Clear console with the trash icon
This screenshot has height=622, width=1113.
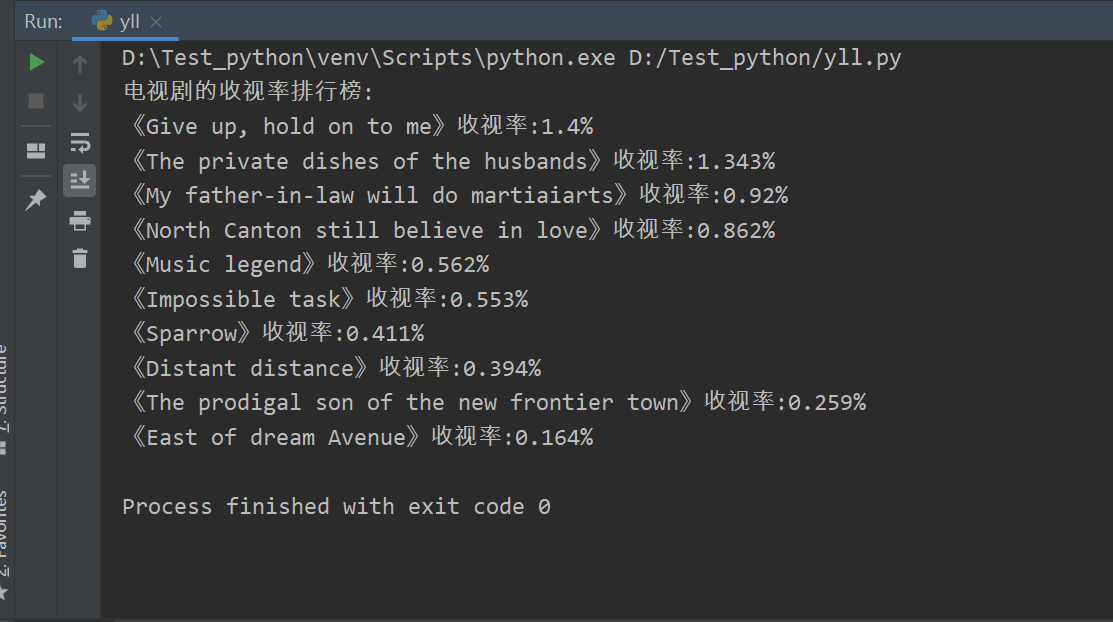pos(80,258)
